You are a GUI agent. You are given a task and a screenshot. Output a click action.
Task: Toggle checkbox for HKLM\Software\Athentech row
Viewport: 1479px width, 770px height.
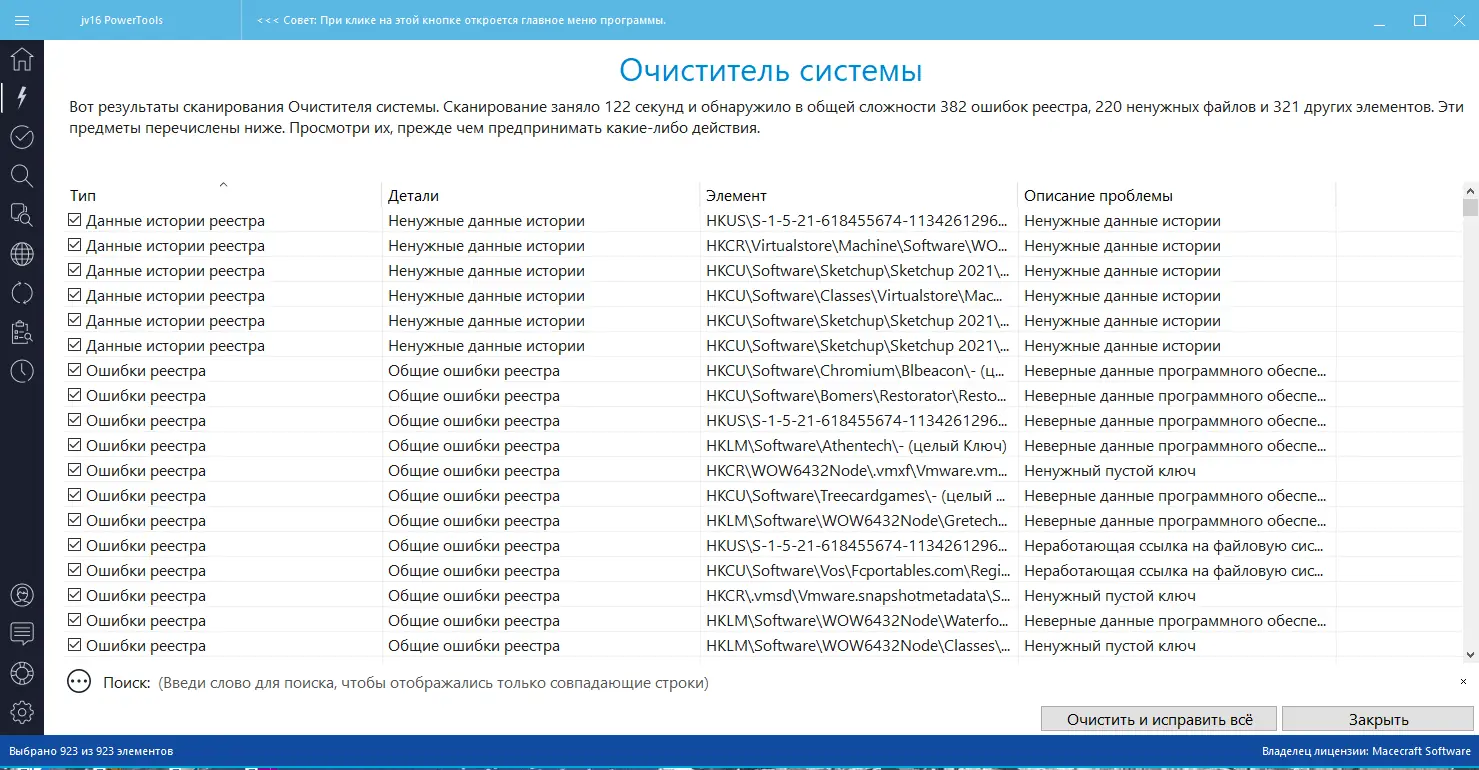pyautogui.click(x=75, y=445)
